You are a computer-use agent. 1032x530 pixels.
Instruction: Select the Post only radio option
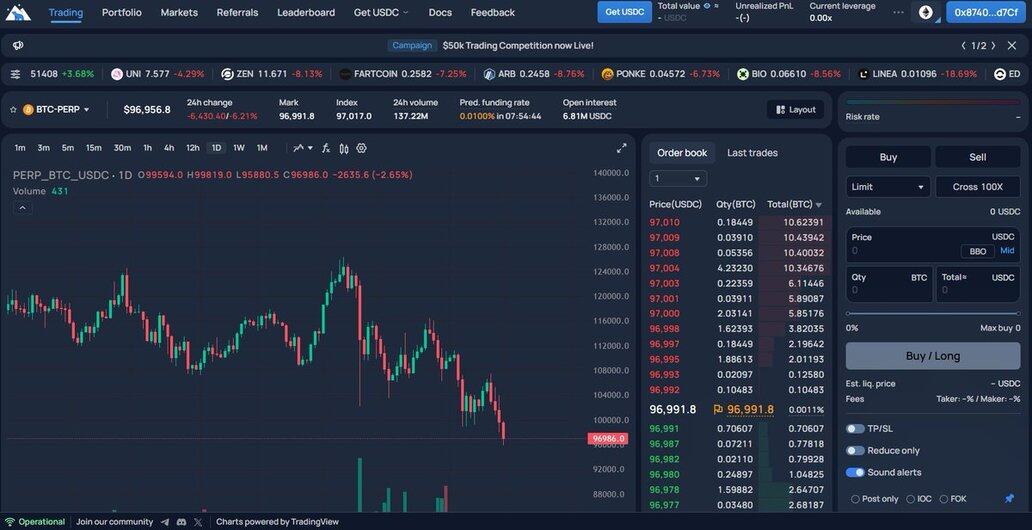(x=855, y=499)
